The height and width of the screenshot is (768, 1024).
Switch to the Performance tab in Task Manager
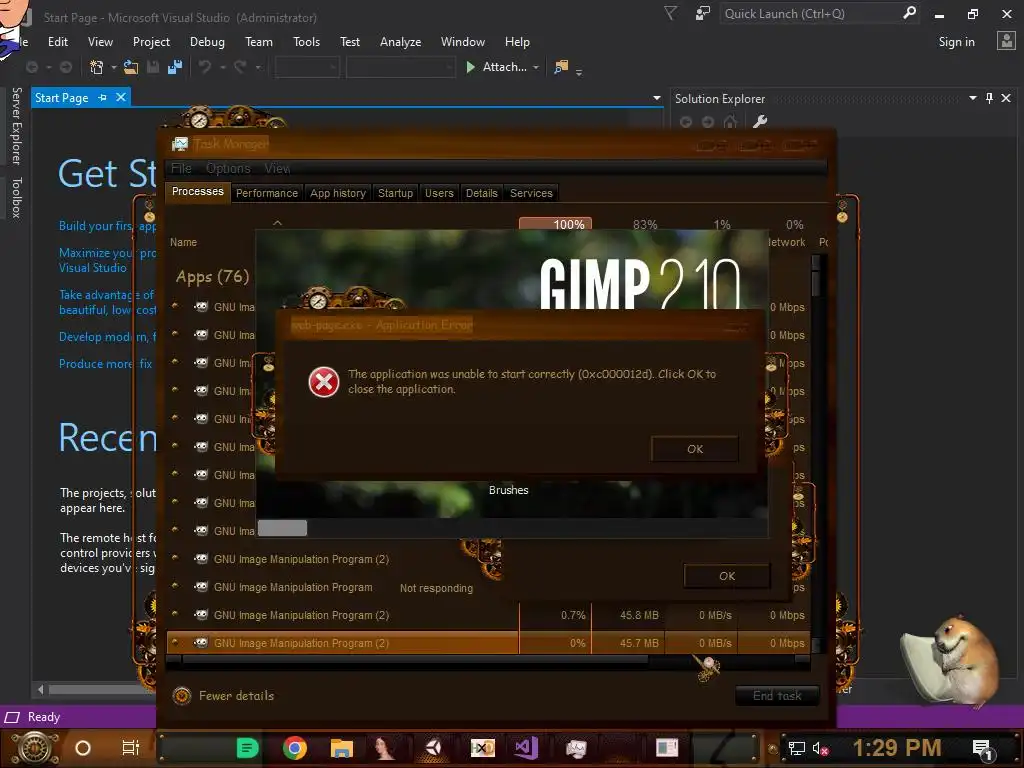coord(266,193)
